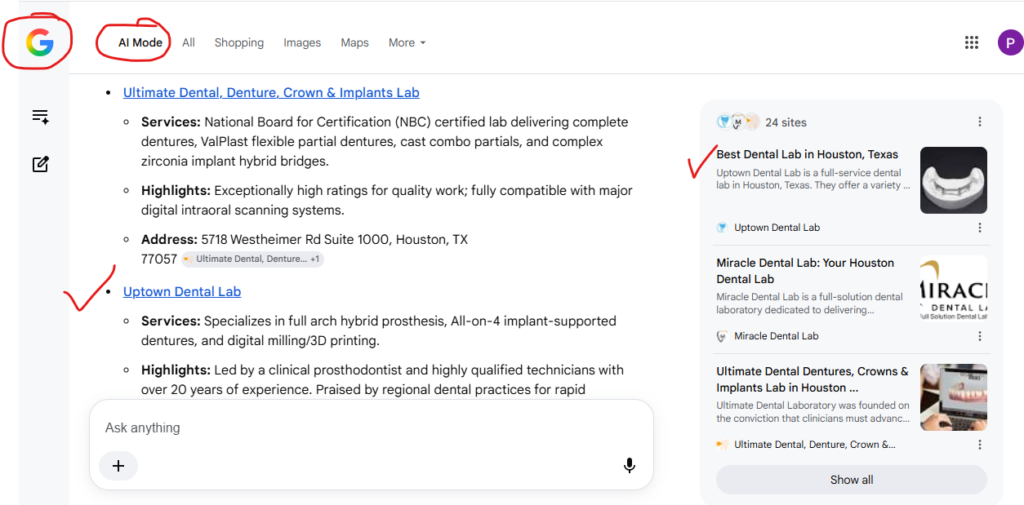Open the Uptown Dental Lab link
The width and height of the screenshot is (1024, 505).
pos(182,291)
